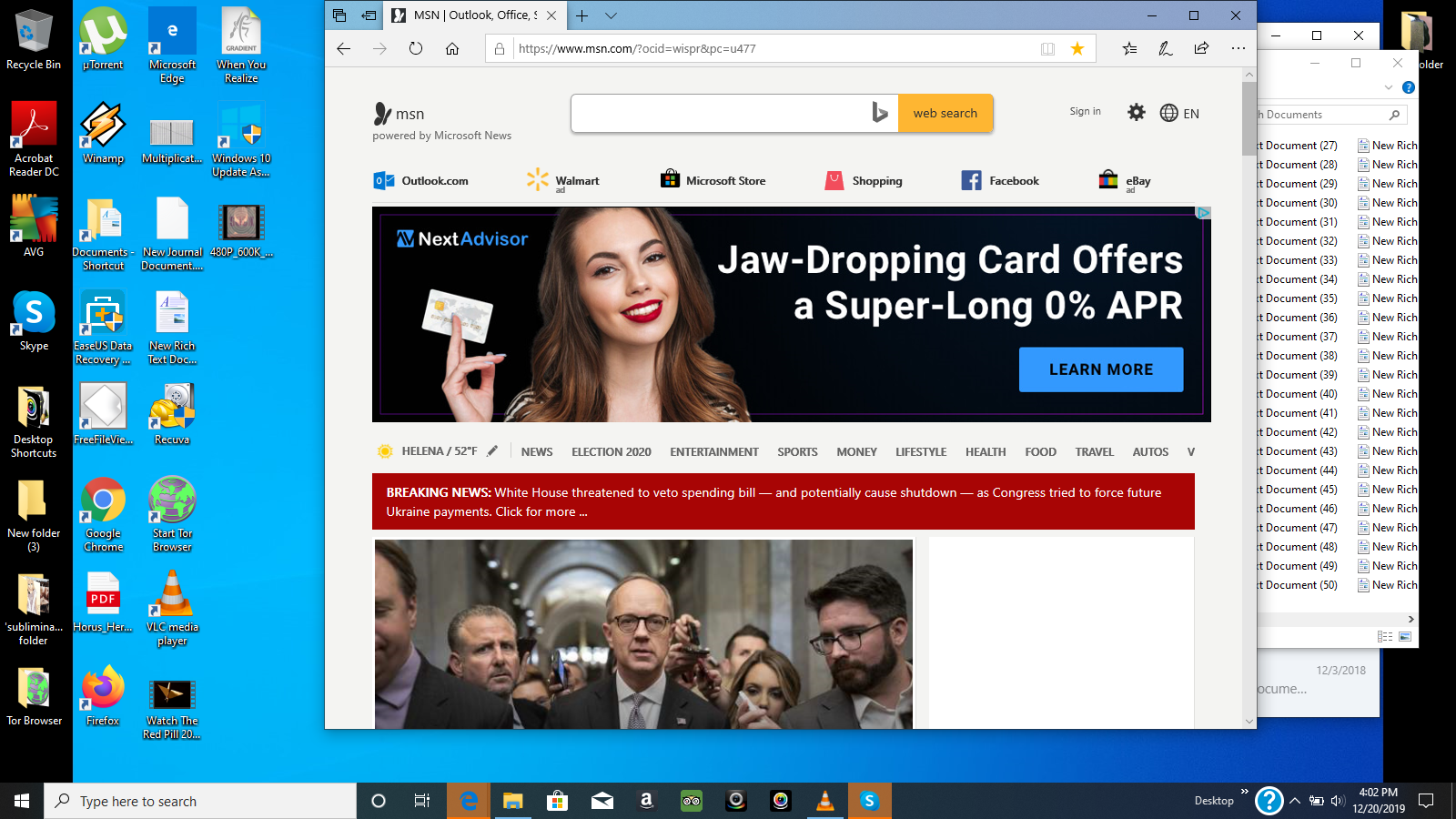Select VLC media player desktop icon
This screenshot has width=1456, height=819.
(x=172, y=608)
